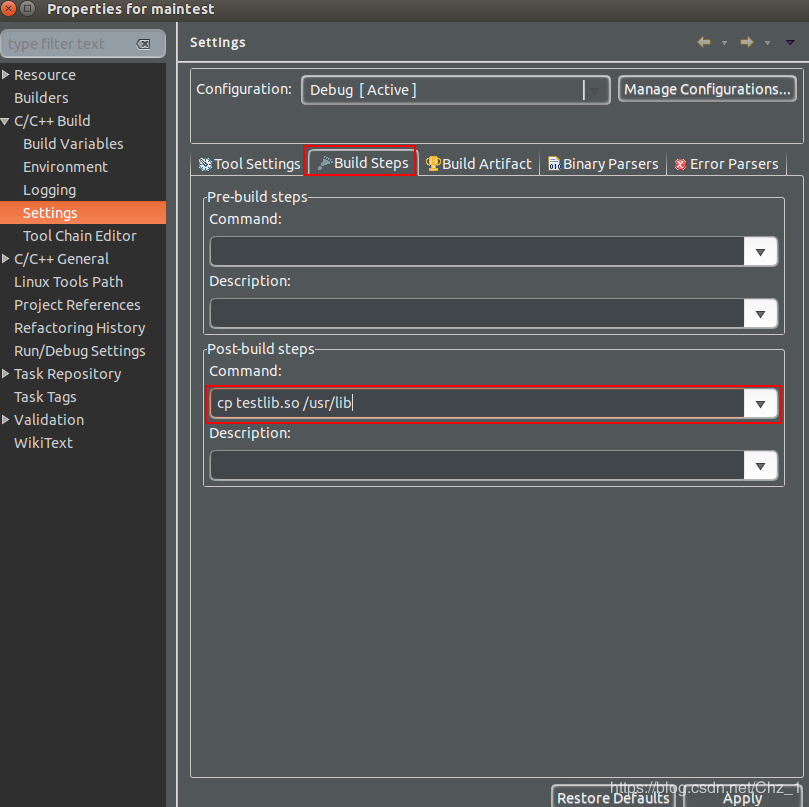Open Tool Chain Editor page
This screenshot has width=809, height=807.
pos(80,236)
